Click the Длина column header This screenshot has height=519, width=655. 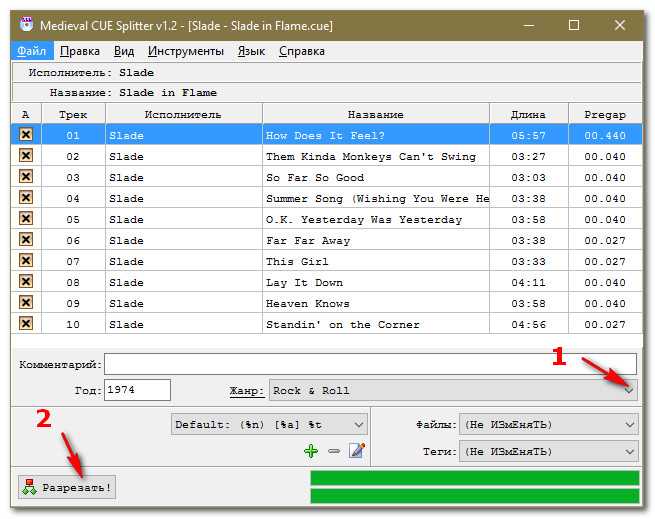[528, 114]
